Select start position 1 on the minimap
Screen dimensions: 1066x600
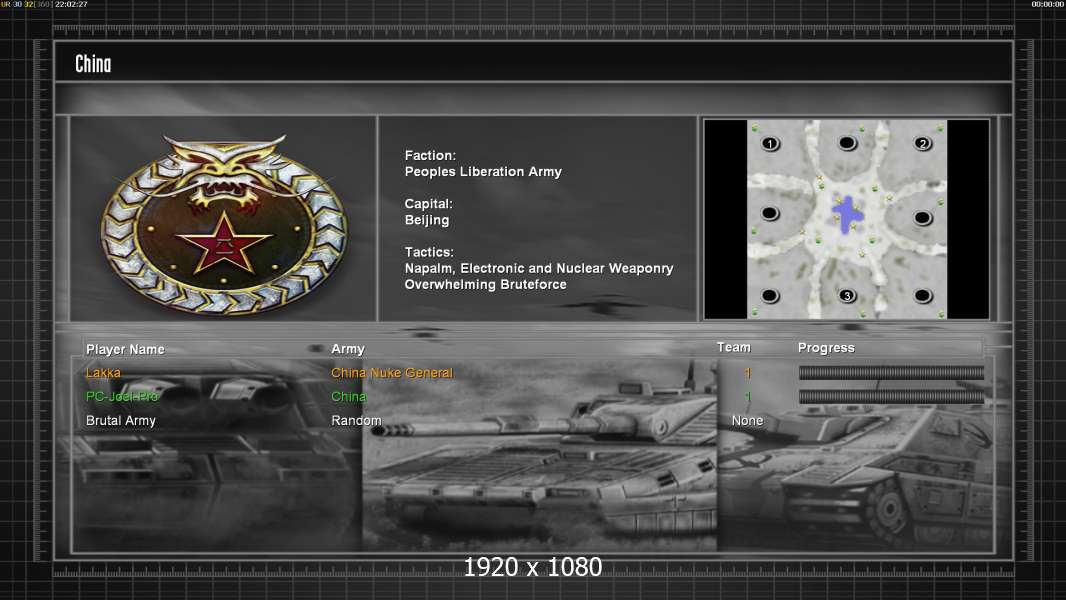click(770, 143)
